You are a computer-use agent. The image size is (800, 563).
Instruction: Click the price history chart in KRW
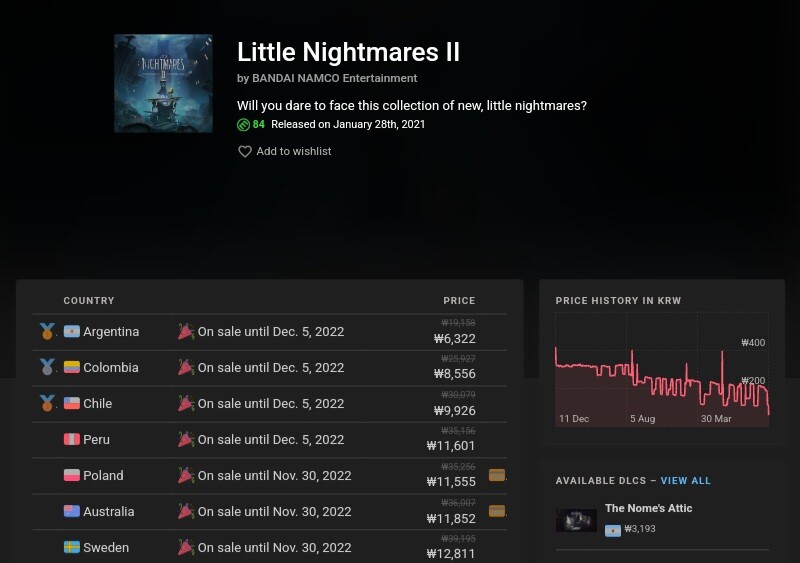[661, 370]
